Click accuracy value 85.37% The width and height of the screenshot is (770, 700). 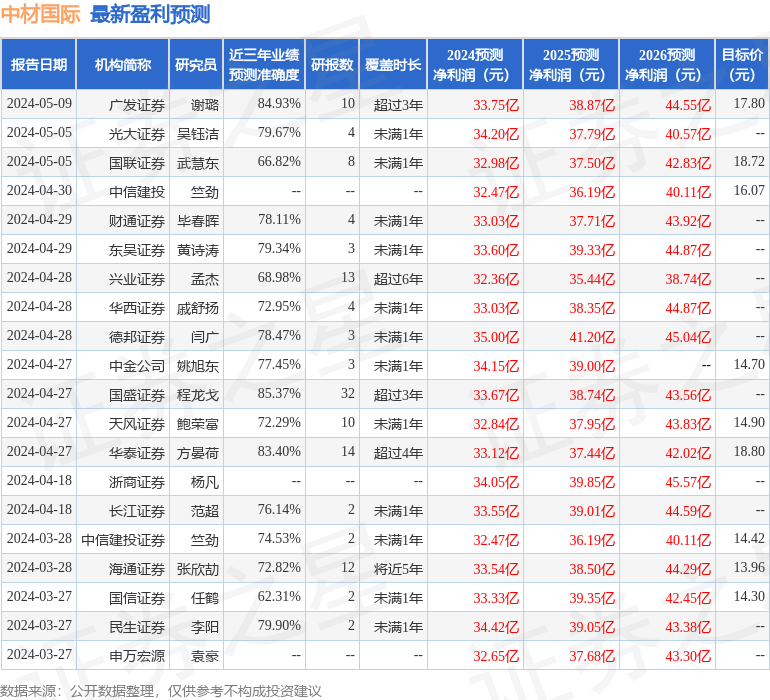(279, 393)
